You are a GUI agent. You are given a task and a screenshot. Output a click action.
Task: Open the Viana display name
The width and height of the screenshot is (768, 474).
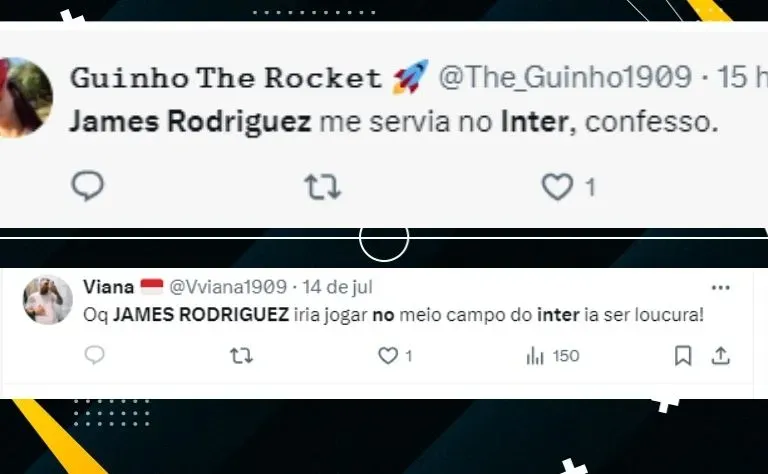point(108,287)
